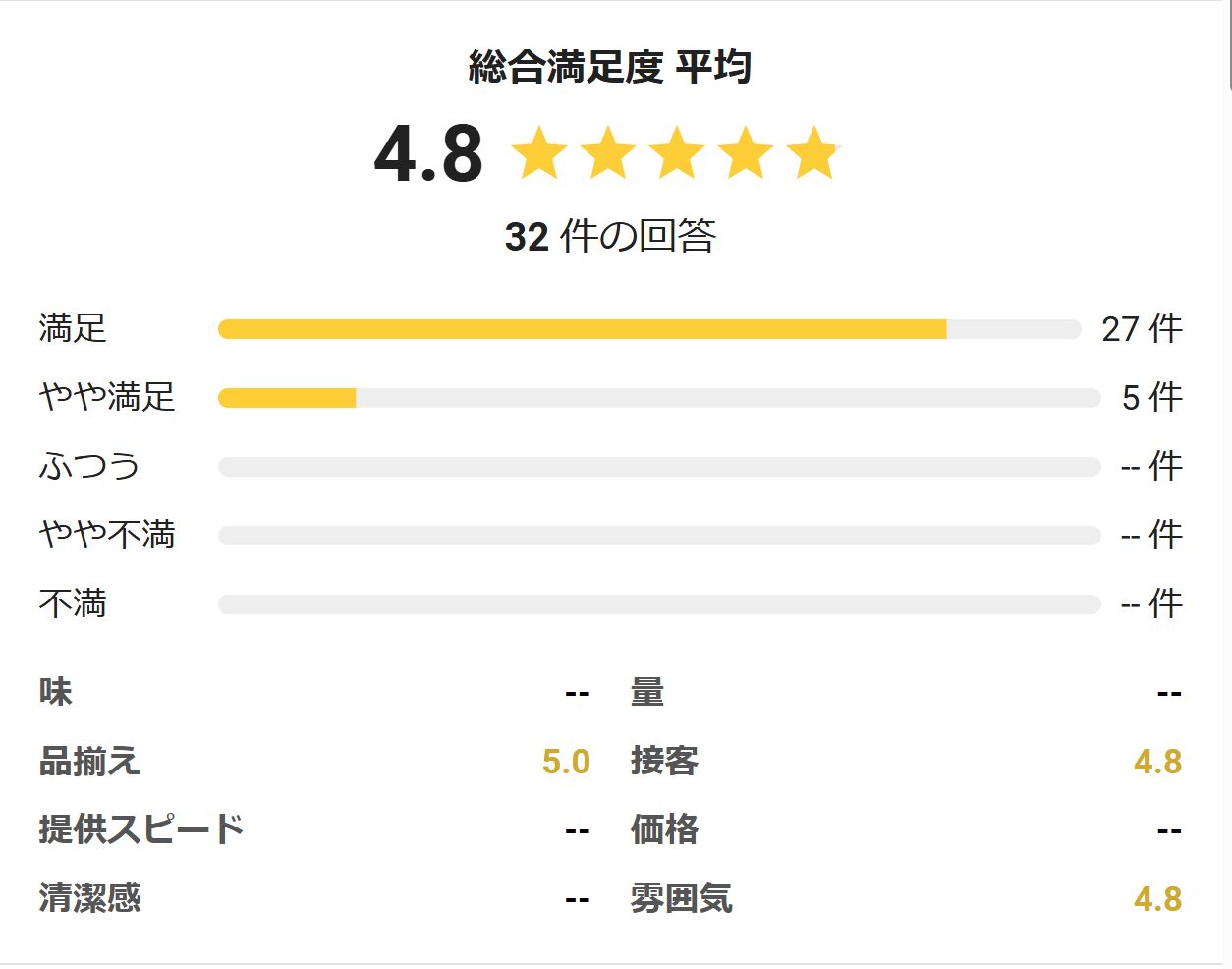Click the 雰囲気 score 4.8
Viewport: 1232px width, 969px height.
click(x=1157, y=899)
